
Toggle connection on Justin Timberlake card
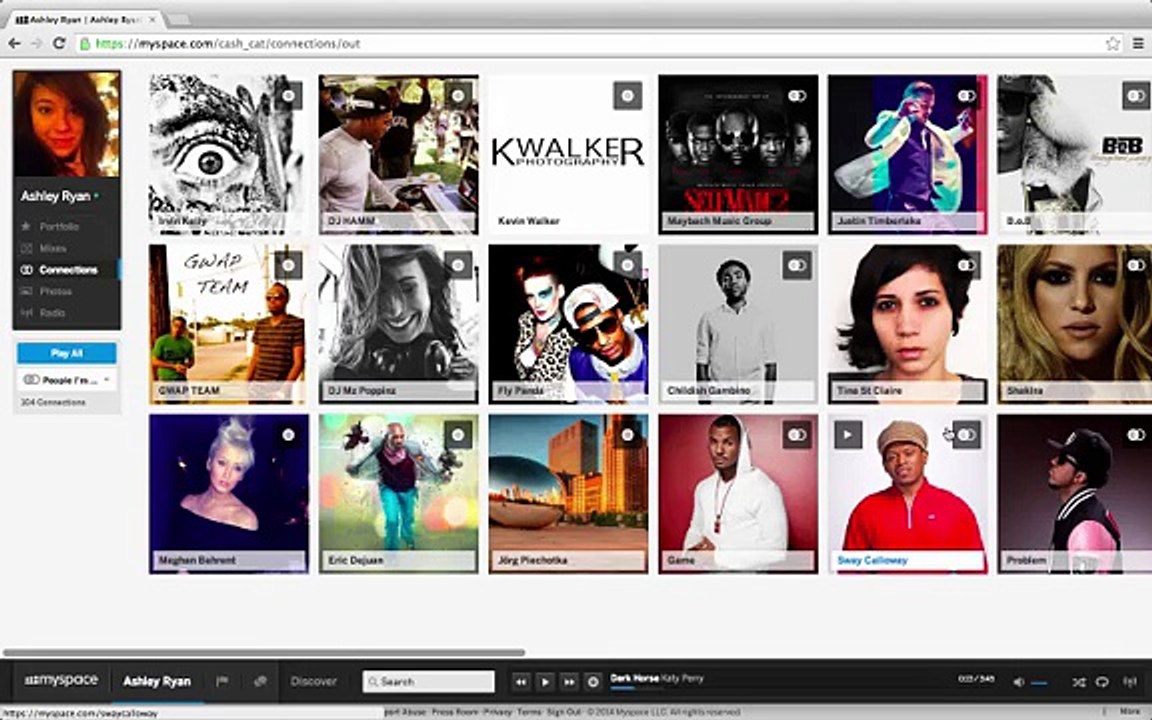coord(967,96)
